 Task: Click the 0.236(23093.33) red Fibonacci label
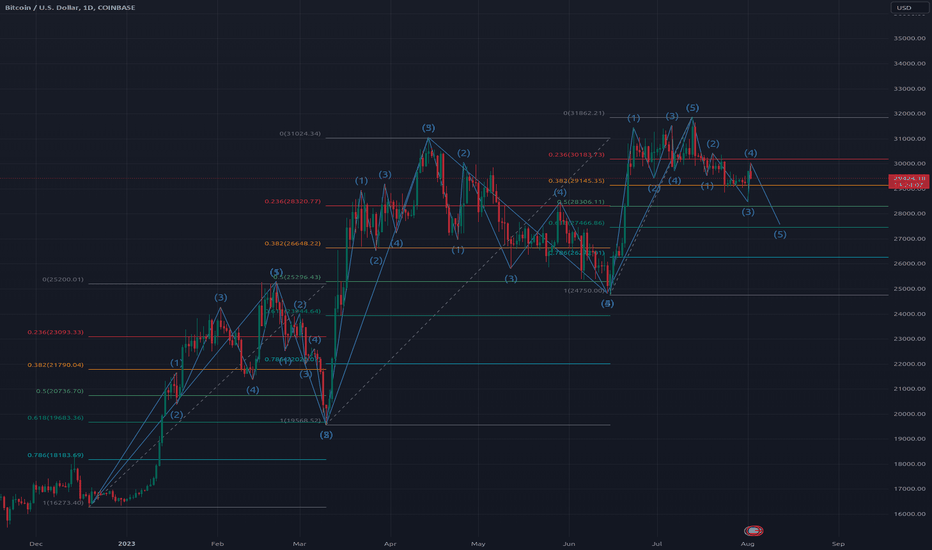pos(57,332)
